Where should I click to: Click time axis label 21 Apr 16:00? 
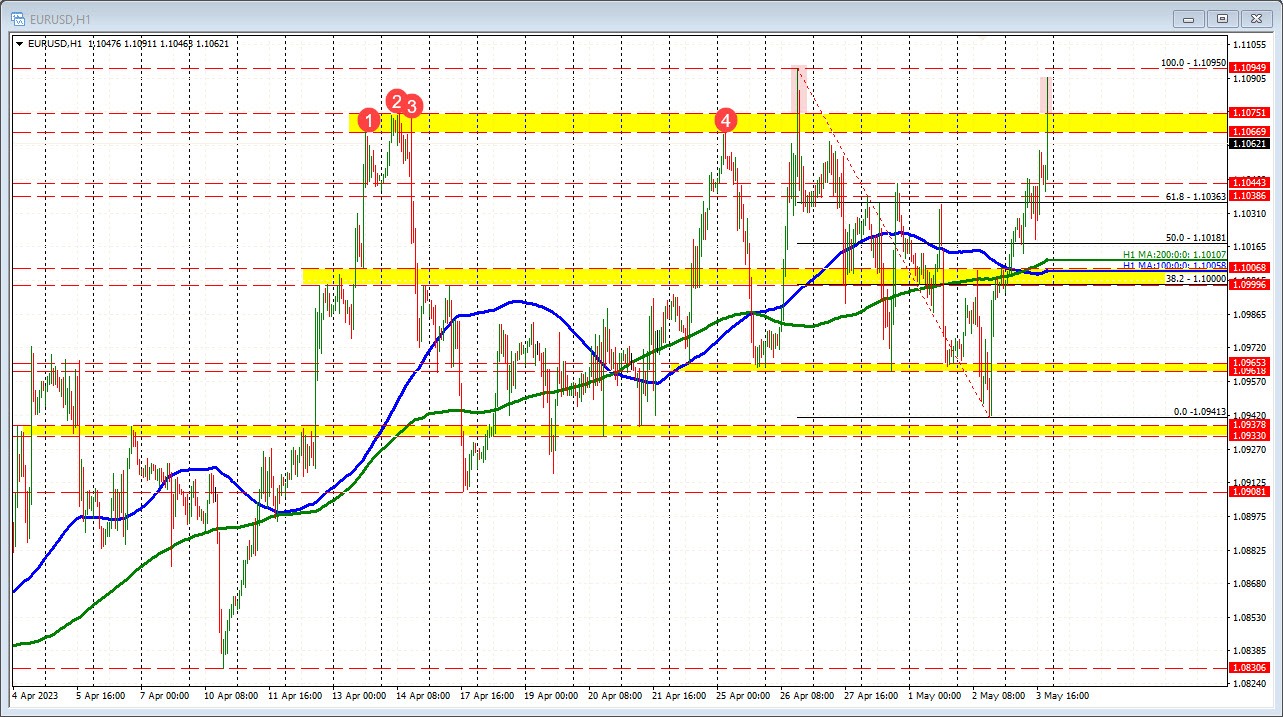[679, 694]
